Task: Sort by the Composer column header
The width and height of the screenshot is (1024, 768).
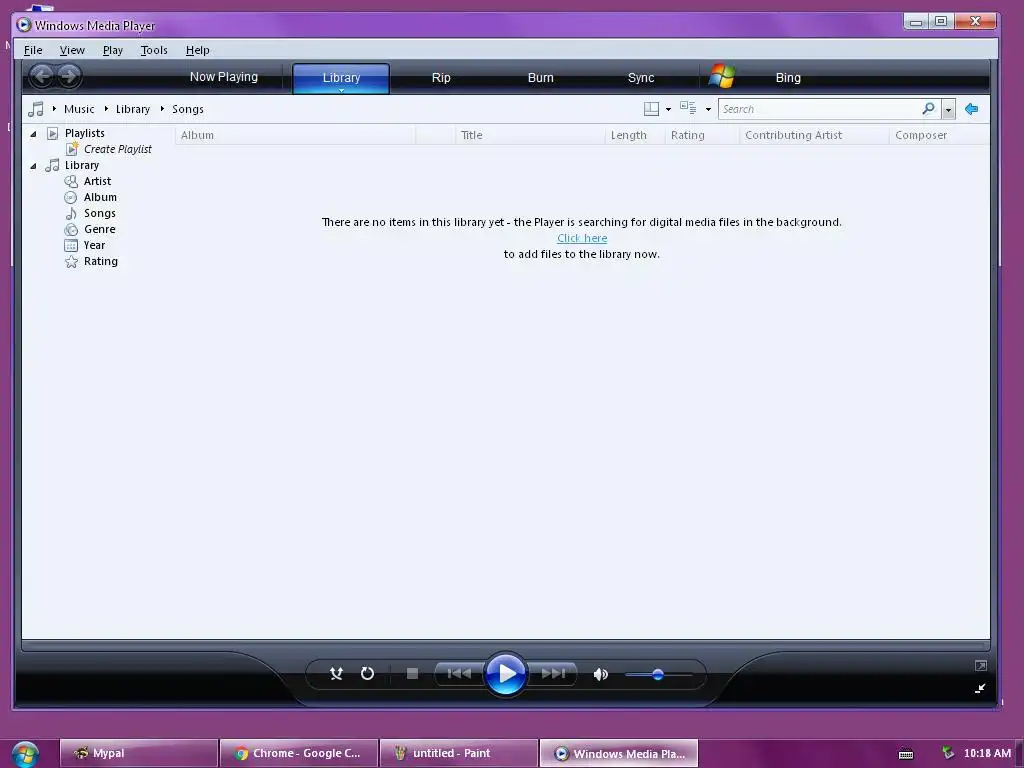Action: [x=939, y=135]
